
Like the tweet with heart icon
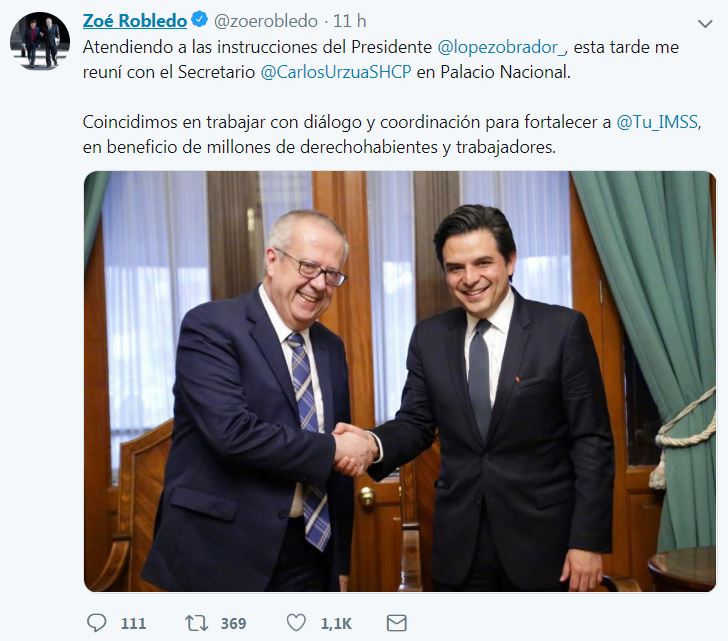click(296, 622)
